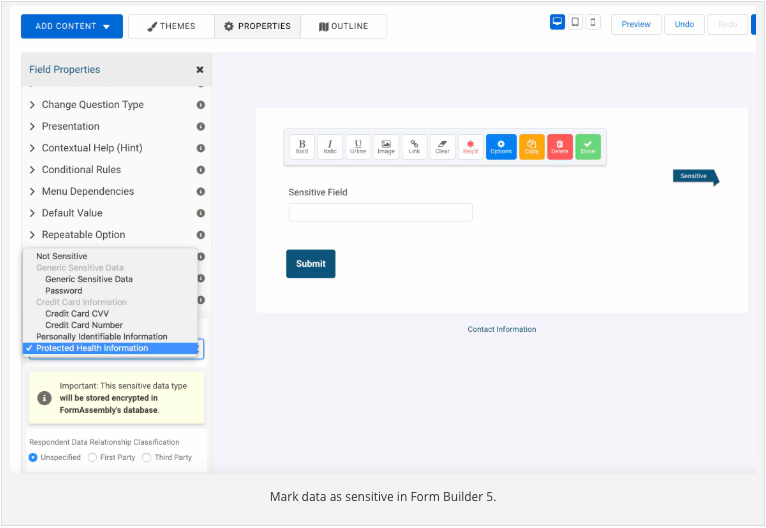Select First Party radio button
This screenshot has width=766, height=528.
point(92,458)
